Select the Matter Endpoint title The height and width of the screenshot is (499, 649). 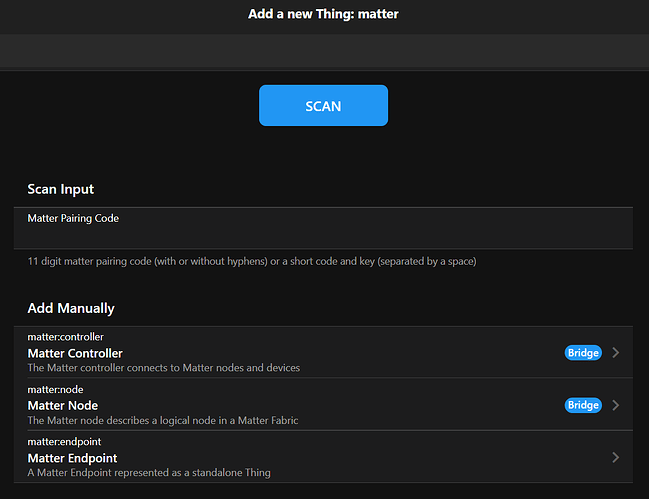coord(72,458)
